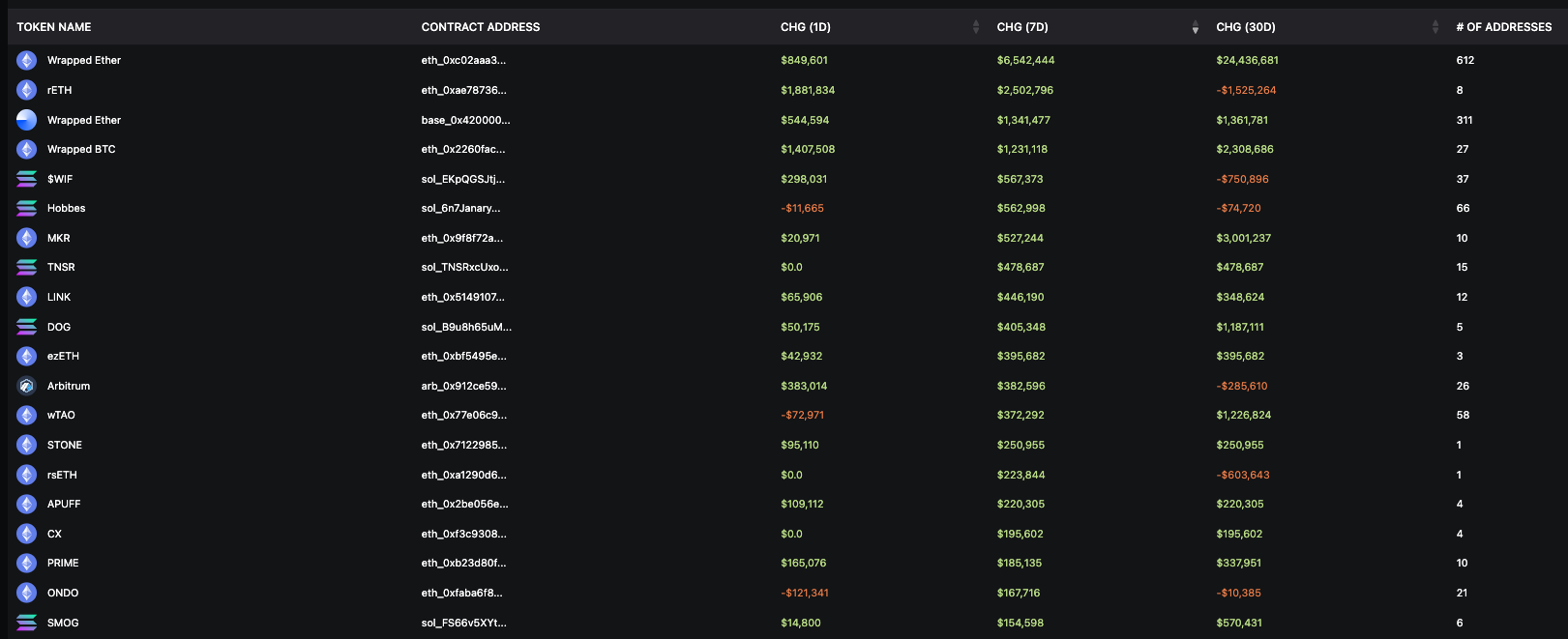Click the CHG (7D) header label
The height and width of the screenshot is (639, 1568).
pos(1022,27)
